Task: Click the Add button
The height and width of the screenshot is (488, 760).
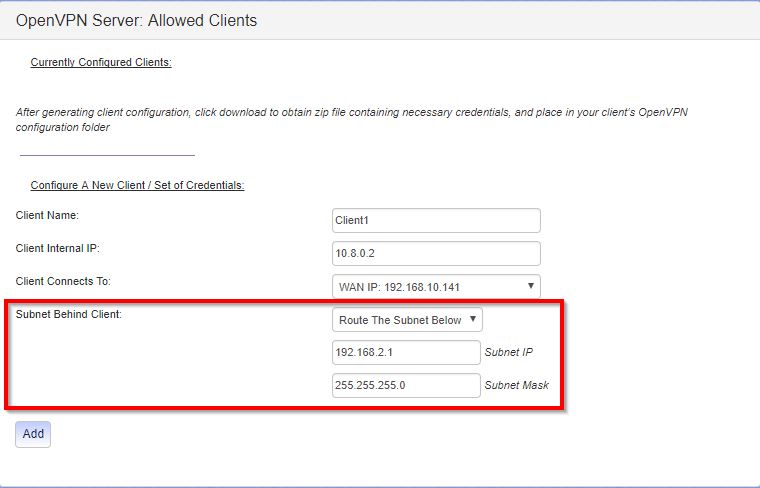Action: point(33,434)
